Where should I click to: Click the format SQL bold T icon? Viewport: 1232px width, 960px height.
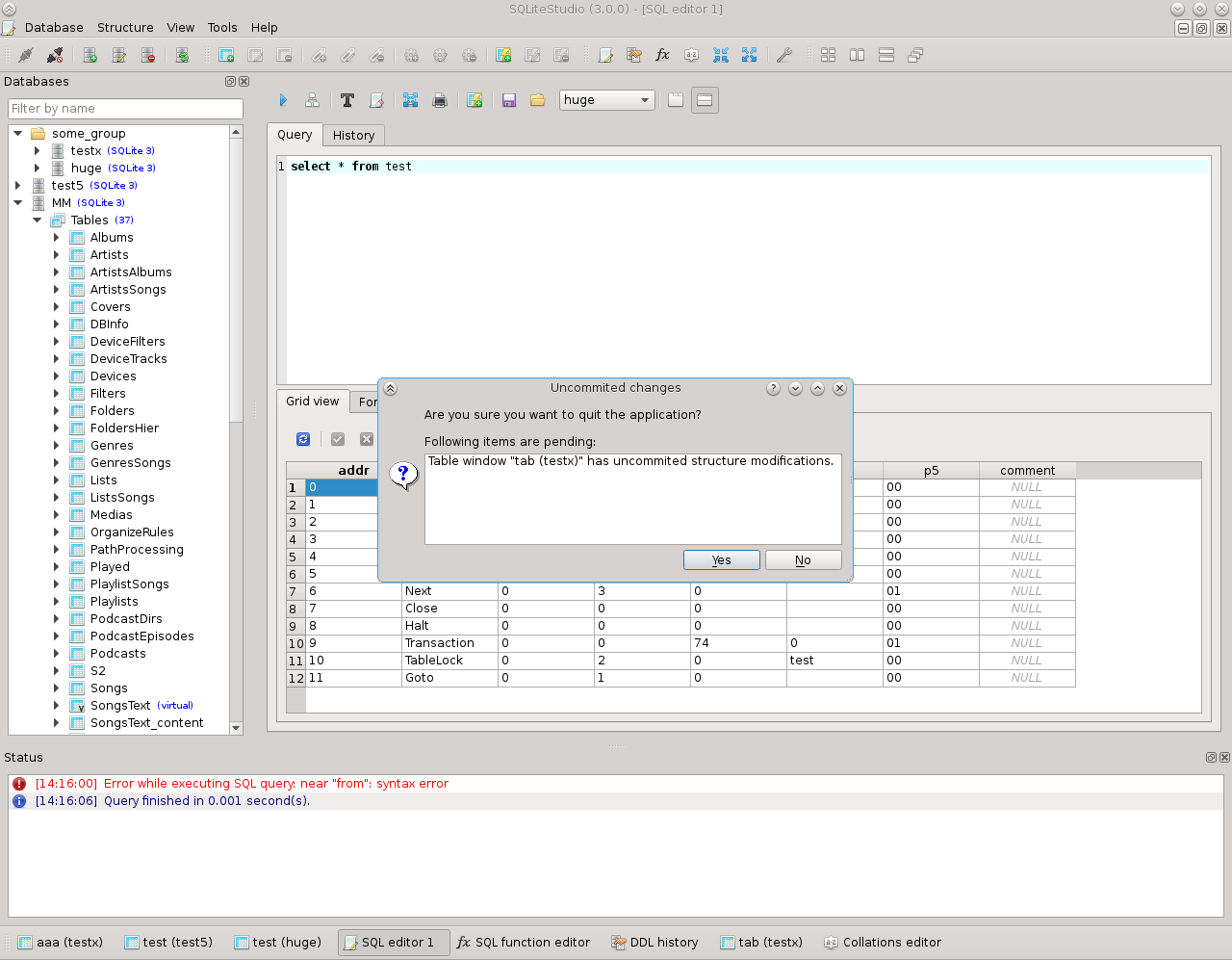click(347, 100)
